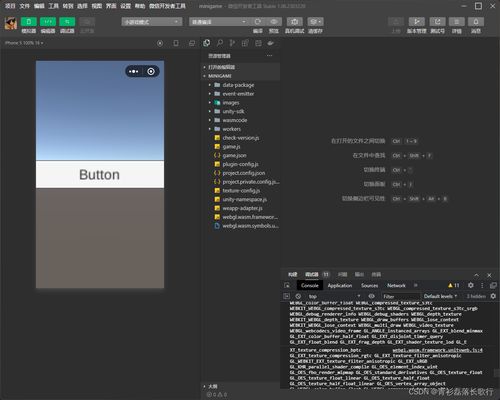Click the console Filter input field
The width and height of the screenshot is (500, 400).
point(400,296)
